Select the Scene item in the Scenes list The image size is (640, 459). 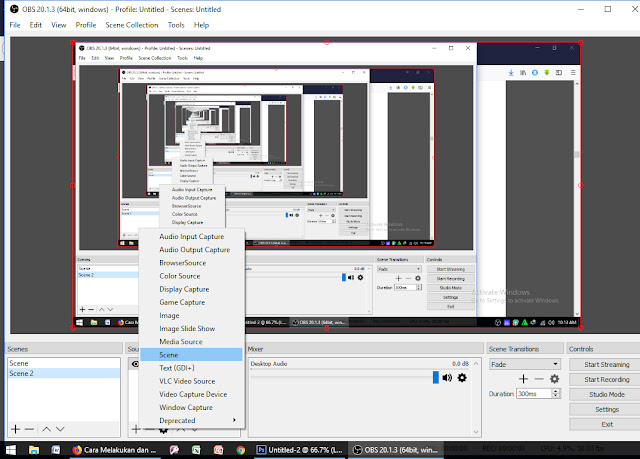pos(64,363)
